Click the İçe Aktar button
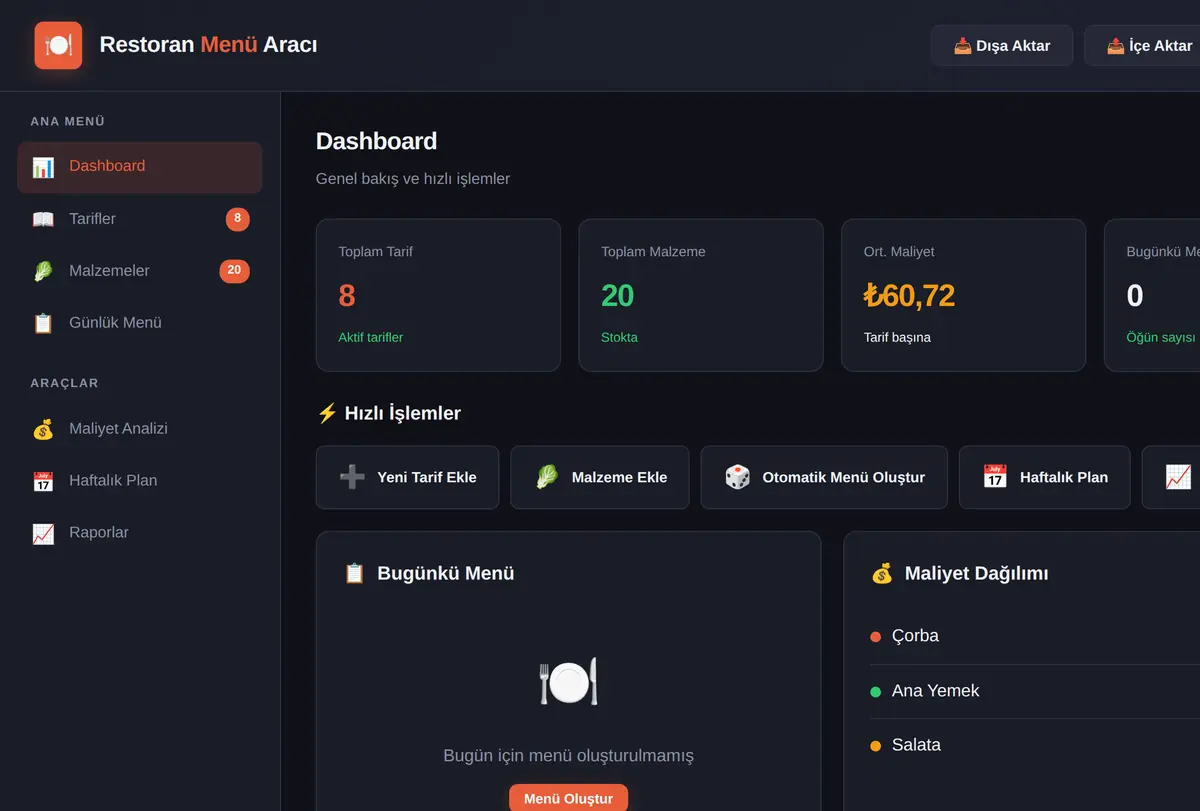This screenshot has width=1200, height=811. click(1143, 46)
